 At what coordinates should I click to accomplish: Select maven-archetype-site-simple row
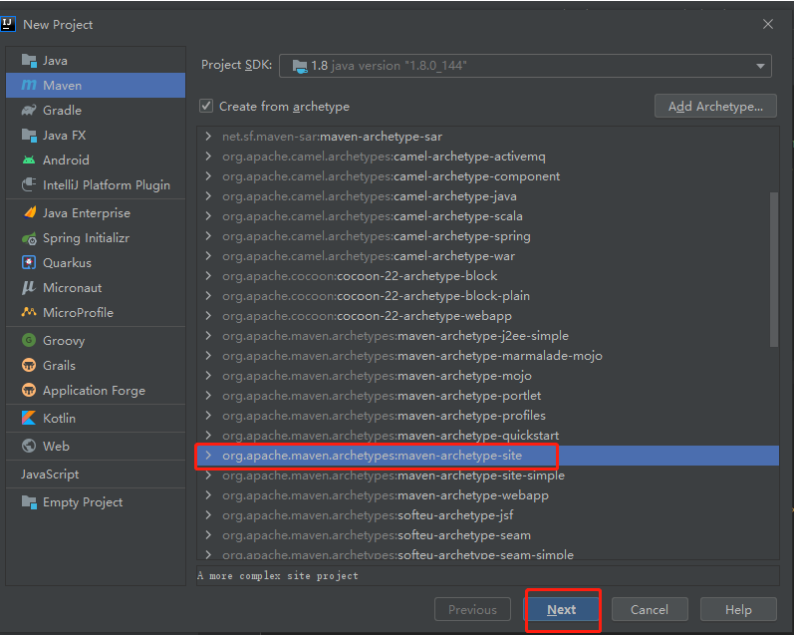click(x=488, y=475)
